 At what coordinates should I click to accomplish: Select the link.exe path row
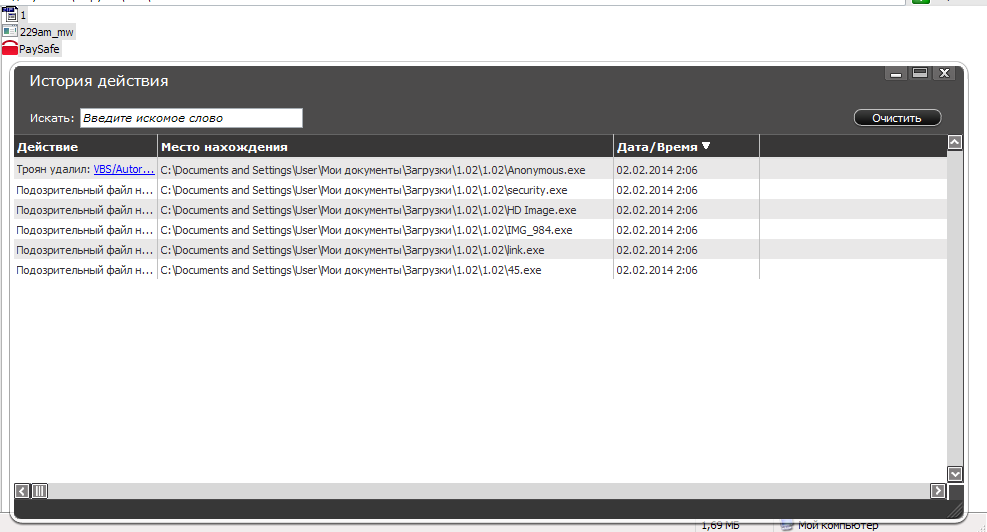pos(352,251)
